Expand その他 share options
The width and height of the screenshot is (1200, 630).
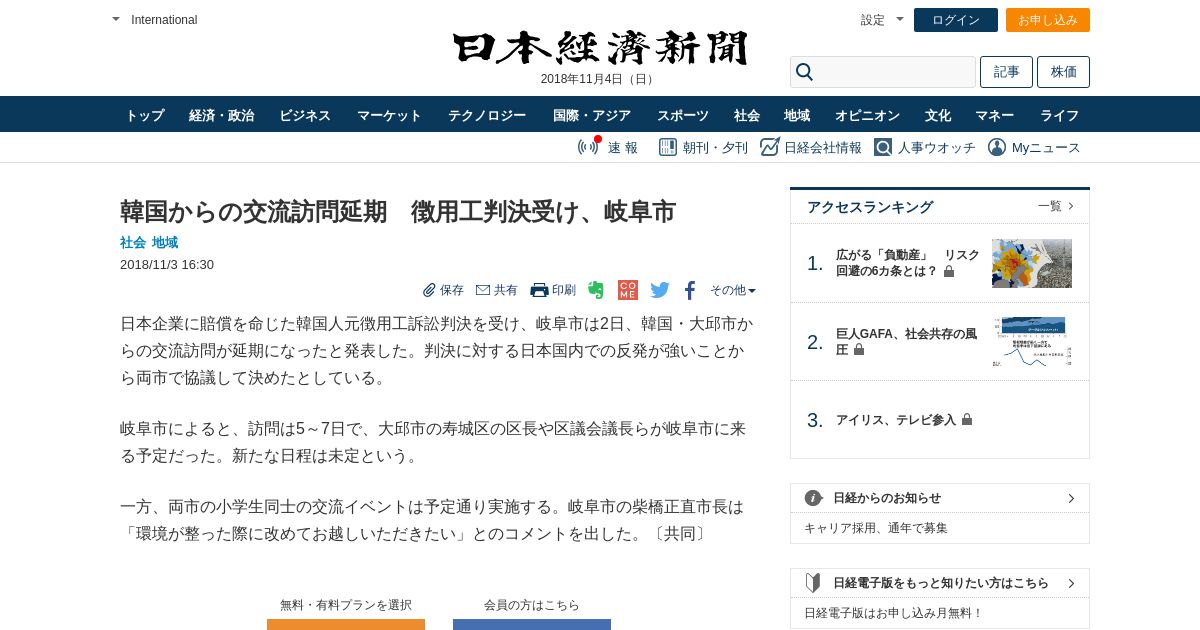tap(733, 290)
